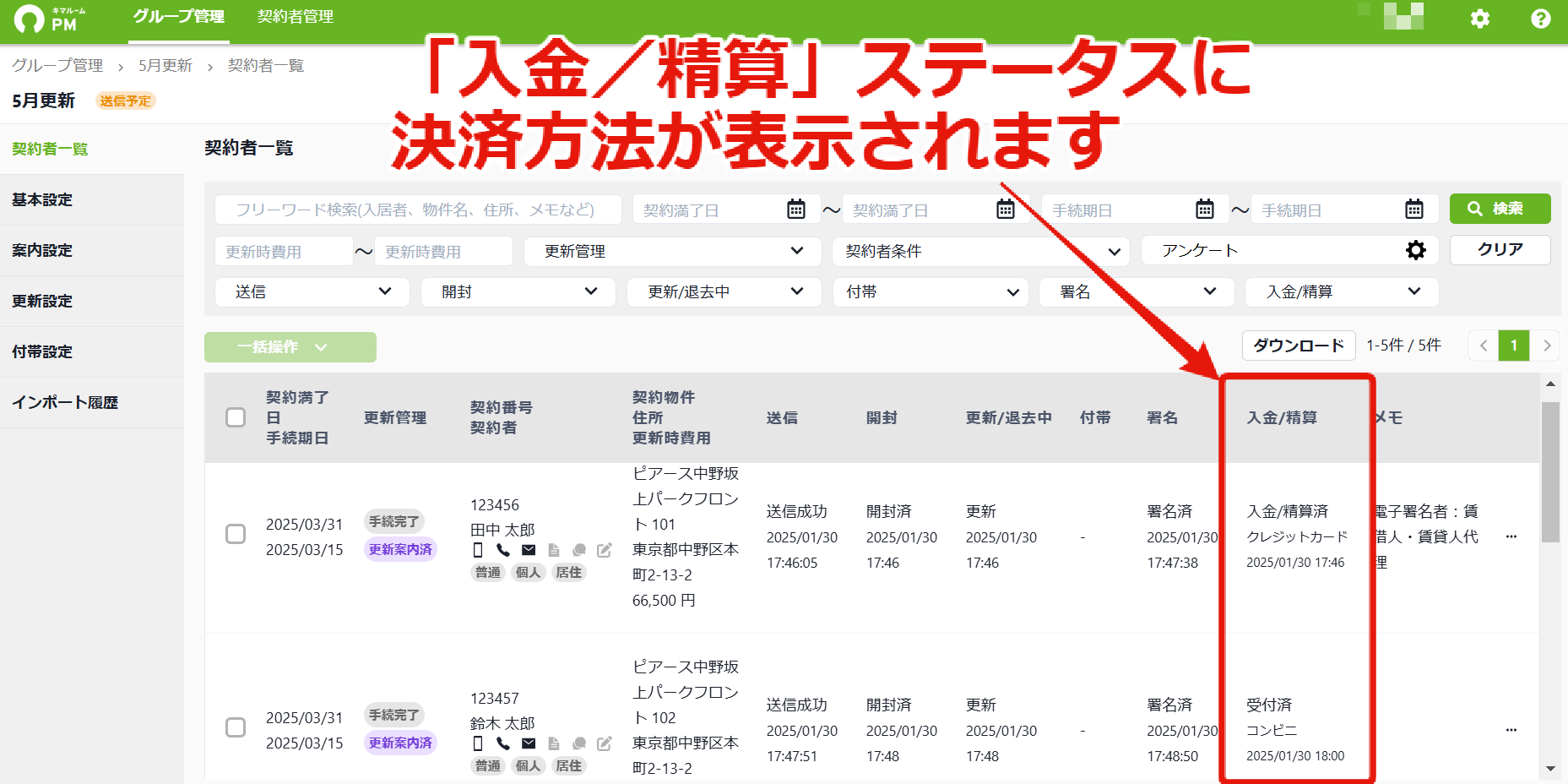This screenshot has height=784, width=1568.
Task: Open calendar for first 契約満了日 field
Action: 795,209
